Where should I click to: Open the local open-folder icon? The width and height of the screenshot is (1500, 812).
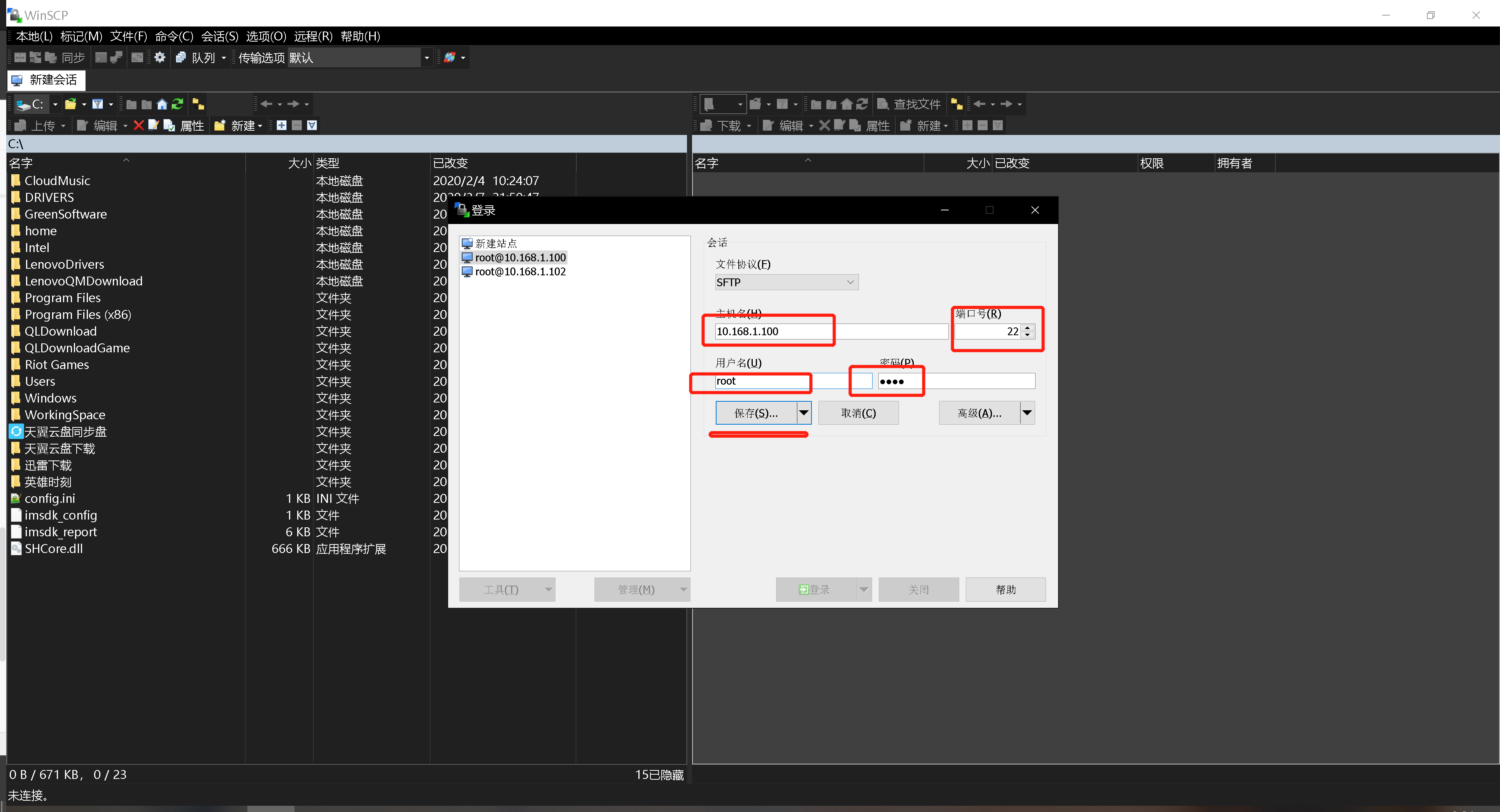pos(70,104)
